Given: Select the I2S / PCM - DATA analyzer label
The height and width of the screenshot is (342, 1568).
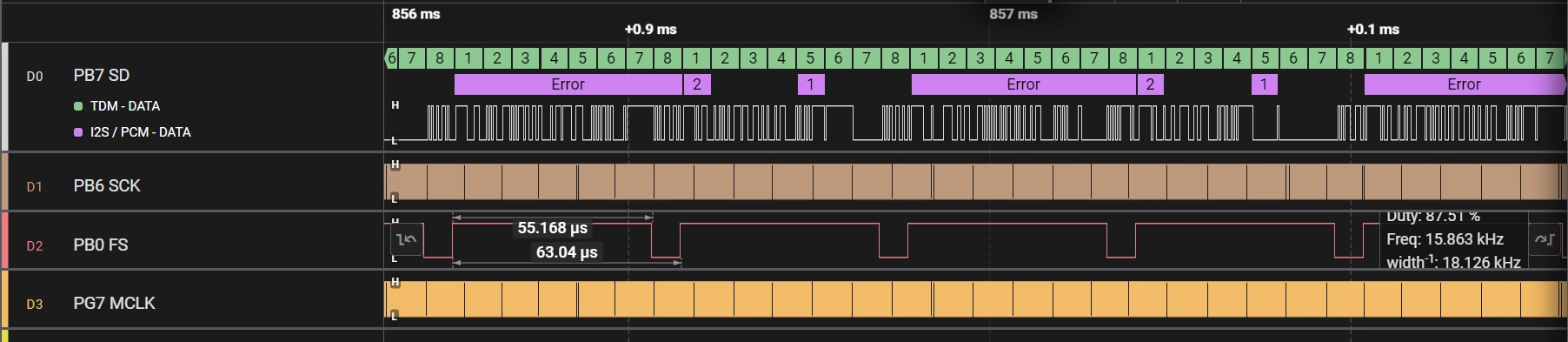Looking at the screenshot, I should pyautogui.click(x=141, y=132).
